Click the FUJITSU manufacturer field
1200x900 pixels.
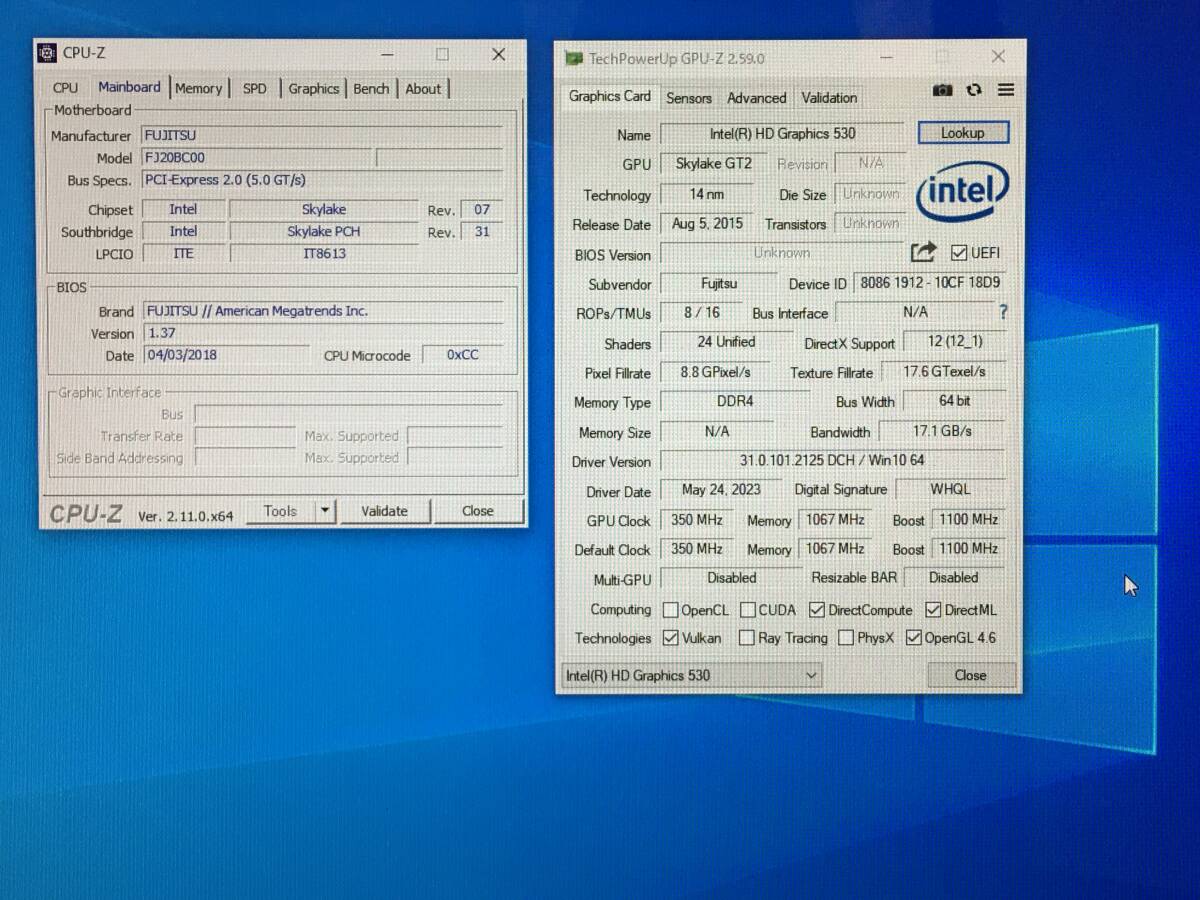[322, 135]
